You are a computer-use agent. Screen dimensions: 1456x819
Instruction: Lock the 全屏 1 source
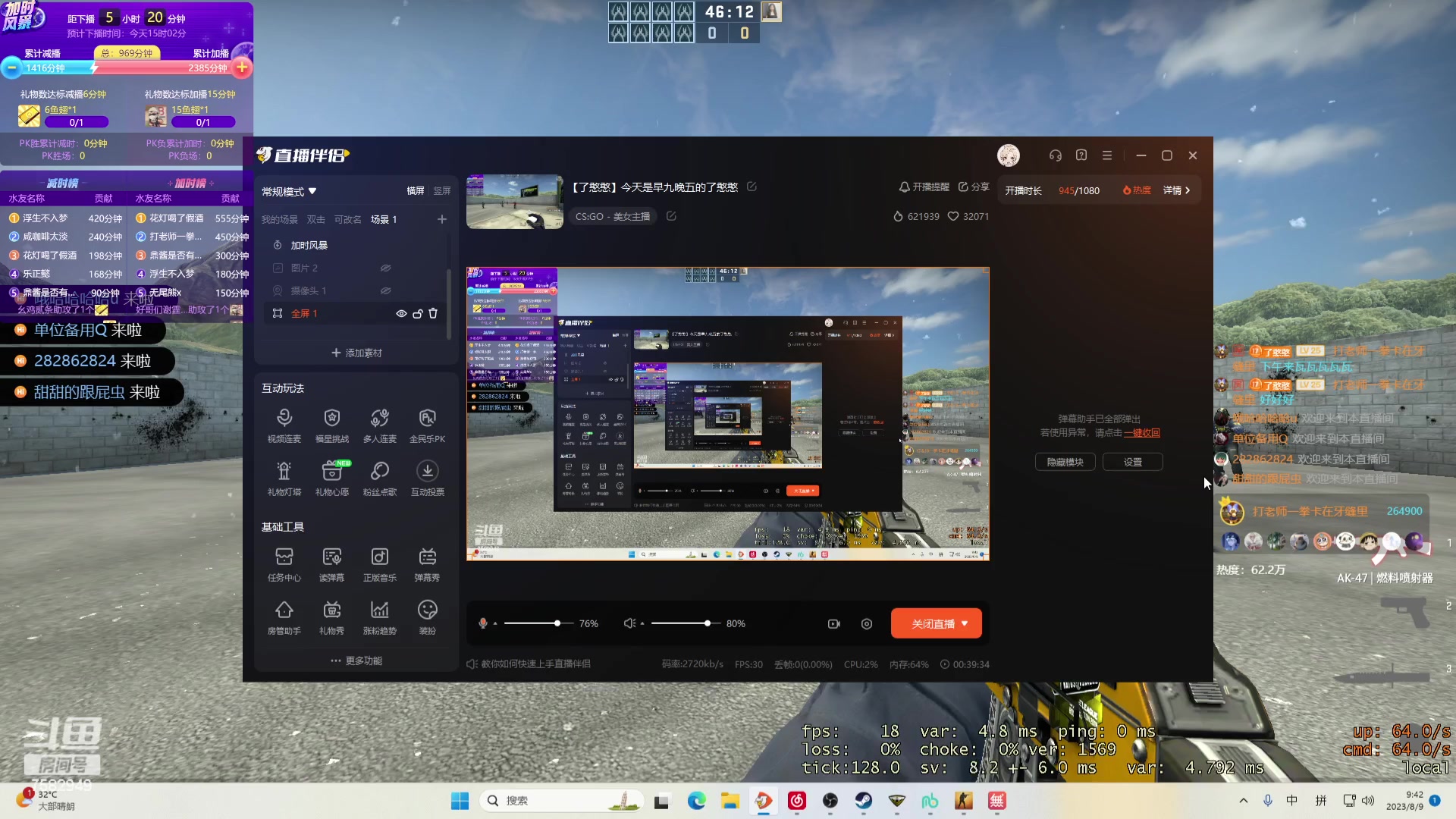[x=417, y=313]
